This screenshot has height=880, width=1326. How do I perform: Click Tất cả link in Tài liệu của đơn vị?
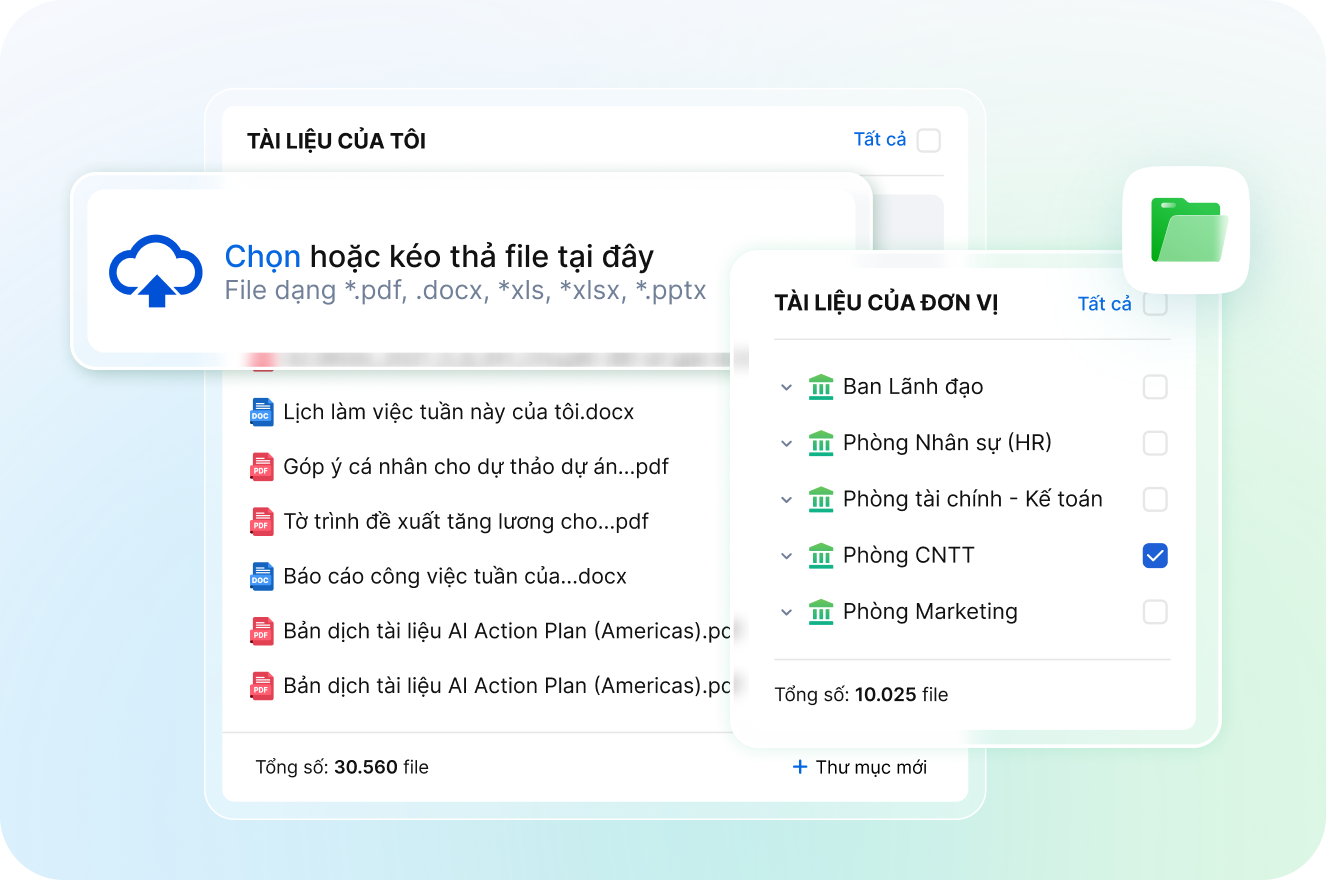1104,304
